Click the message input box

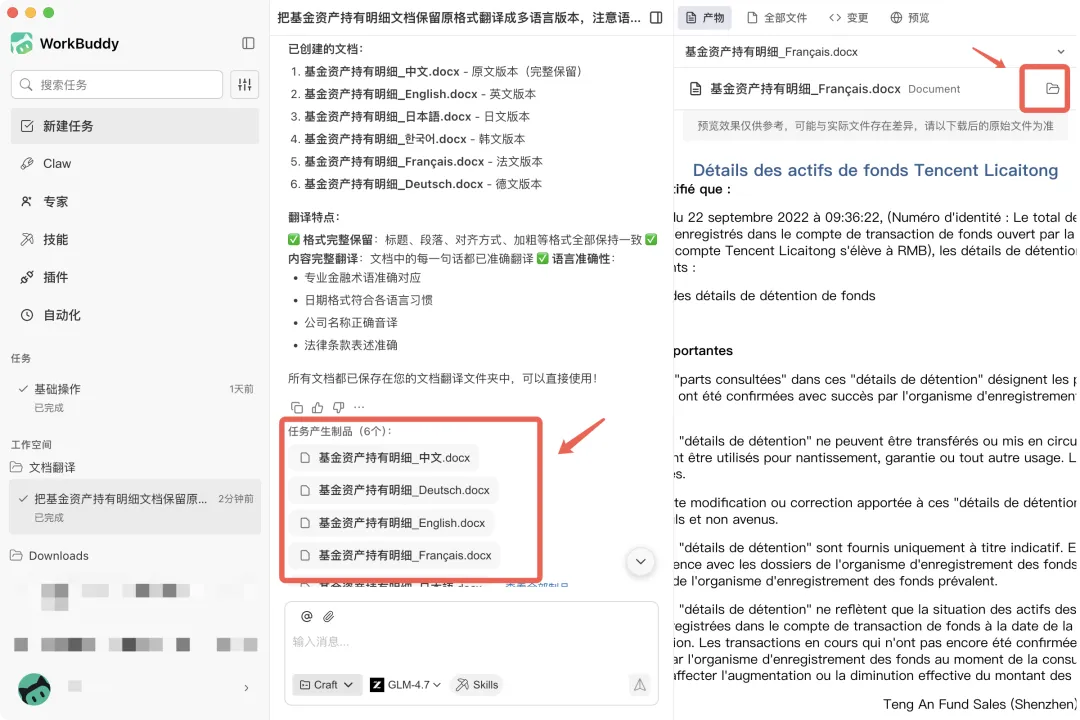pyautogui.click(x=471, y=641)
